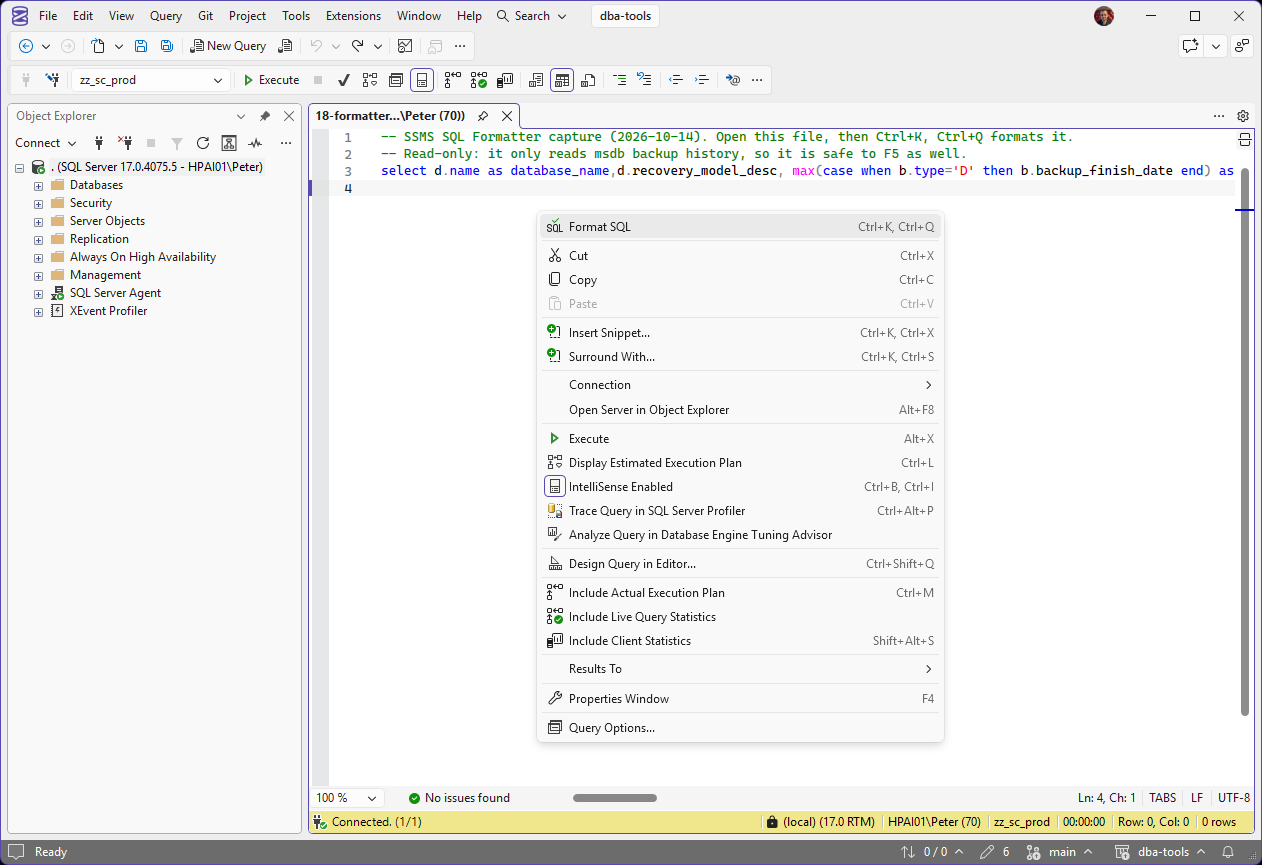The width and height of the screenshot is (1262, 865).
Task: Click the editor settings gear beside the tab strip
Action: point(1243,116)
